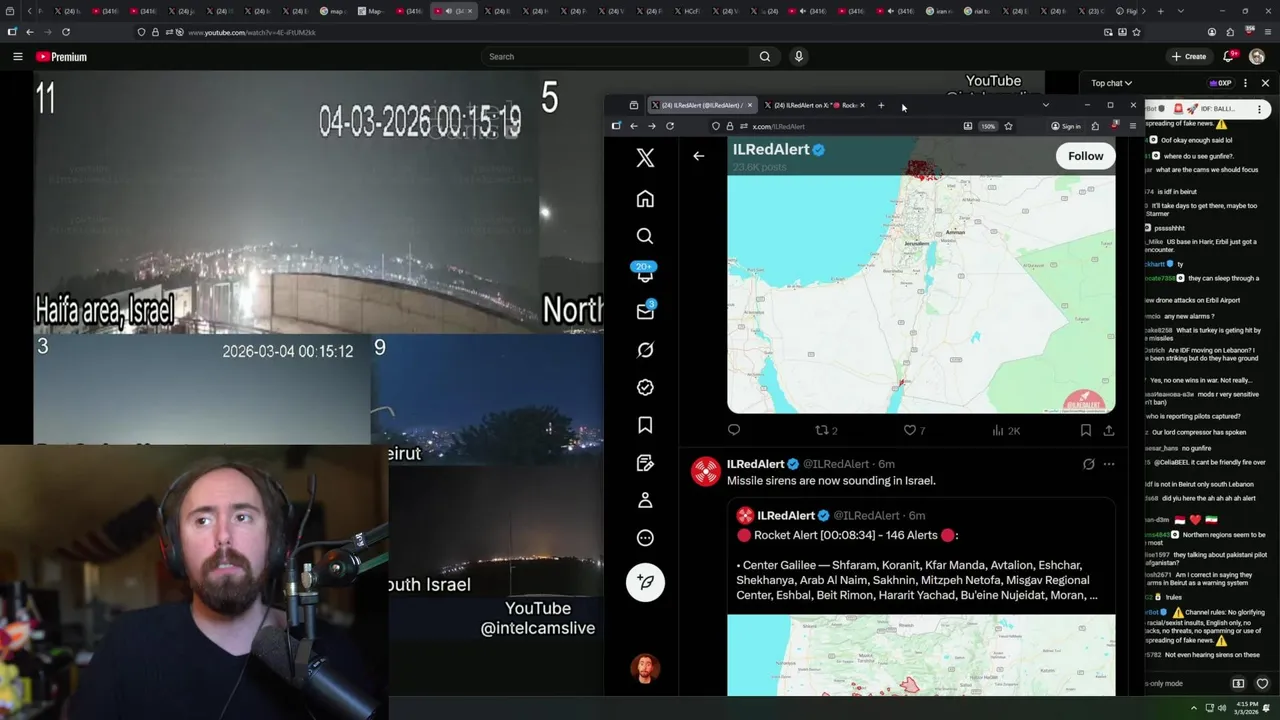Screen dimensions: 1280x720
Task: Click the OXP badge in chat header
Action: [x=1221, y=83]
